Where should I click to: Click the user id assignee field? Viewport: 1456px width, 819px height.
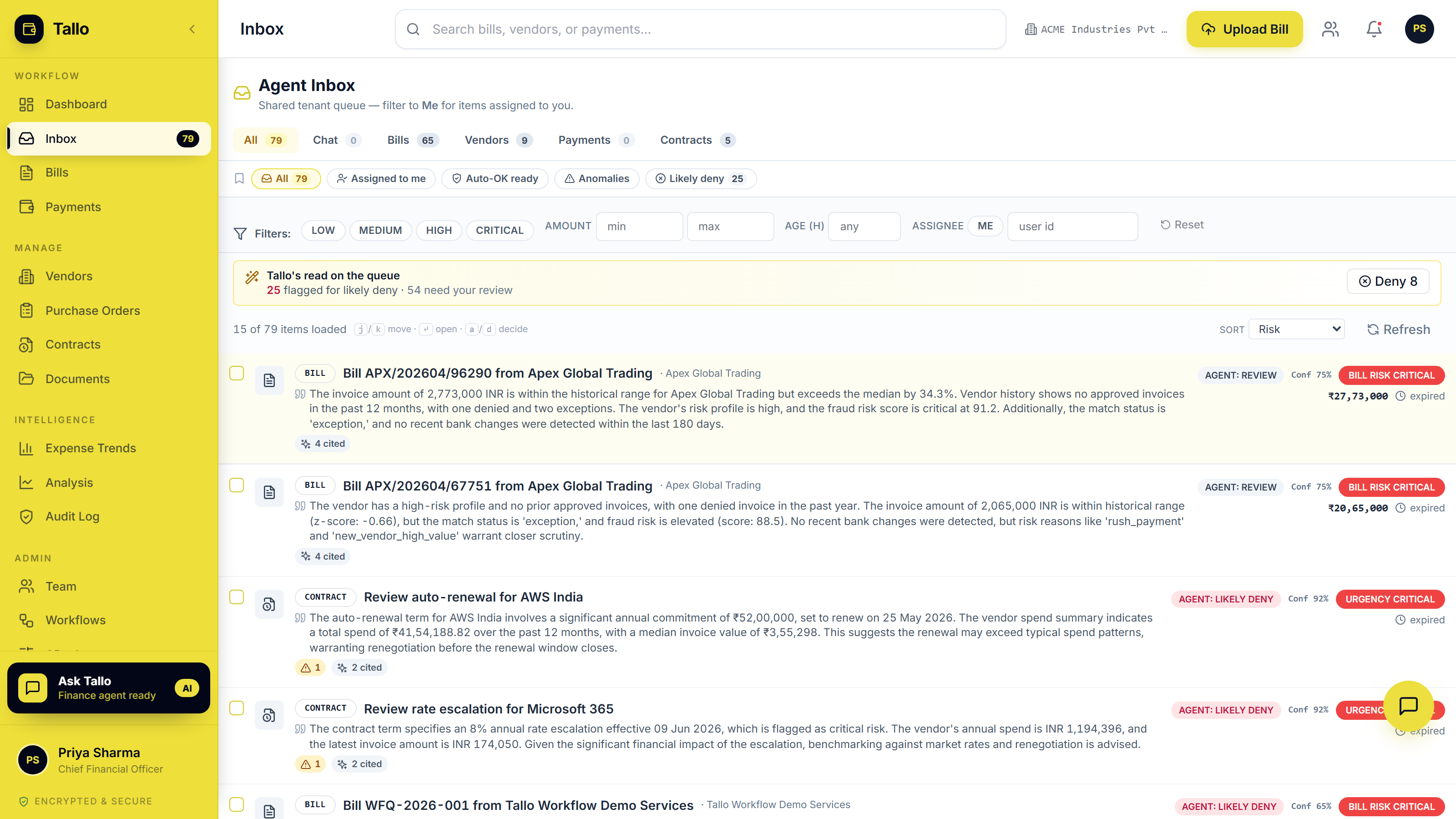1072,226
